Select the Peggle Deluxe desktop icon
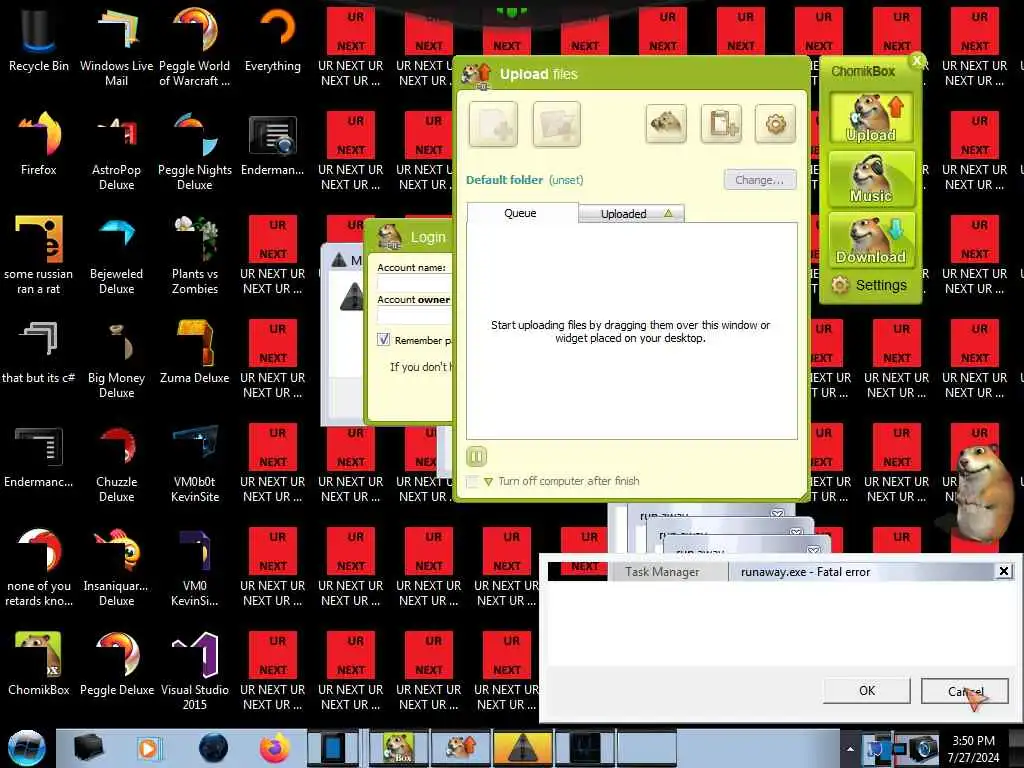Viewport: 1024px width, 768px height. pos(116,664)
